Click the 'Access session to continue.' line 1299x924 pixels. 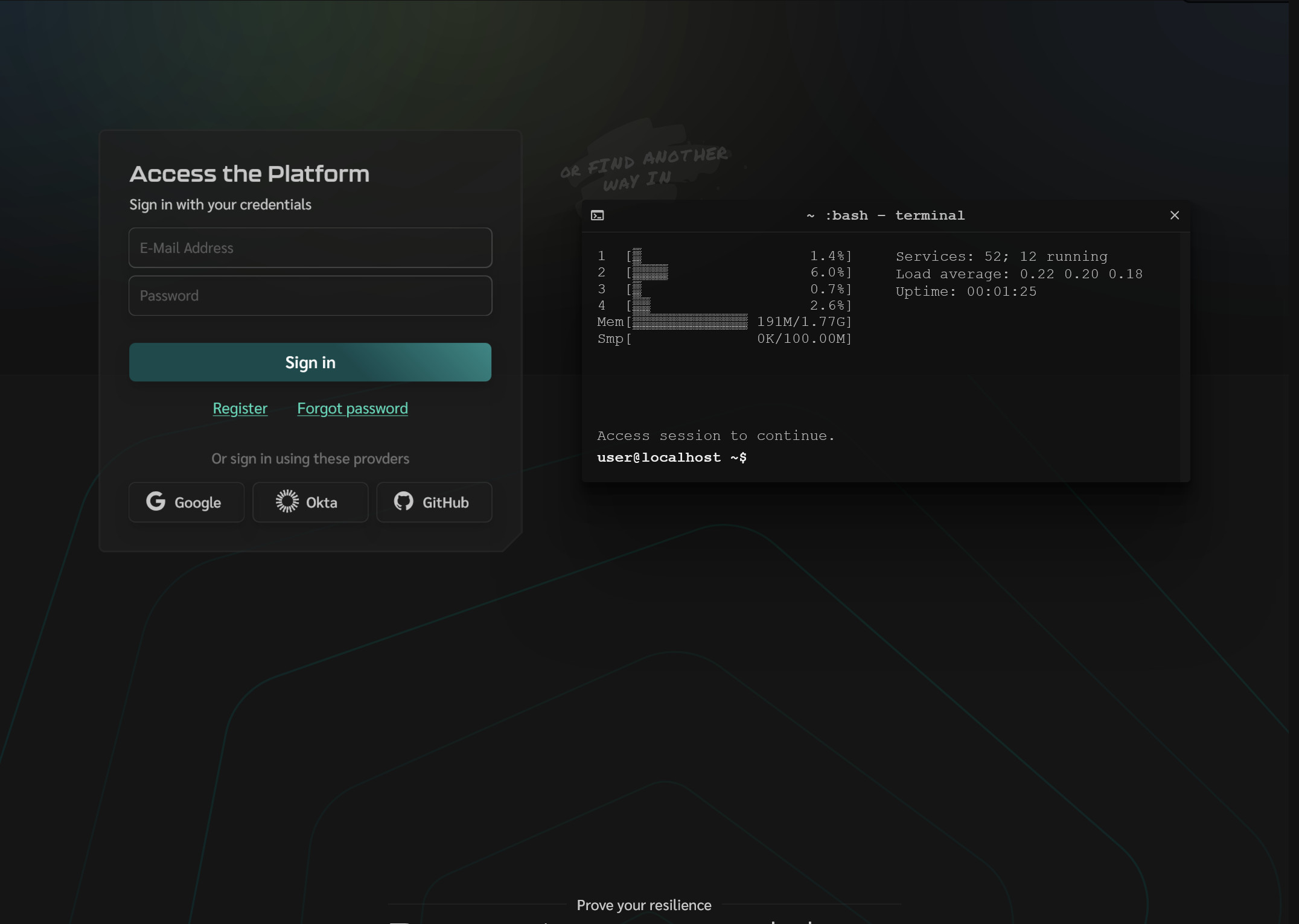pos(715,436)
